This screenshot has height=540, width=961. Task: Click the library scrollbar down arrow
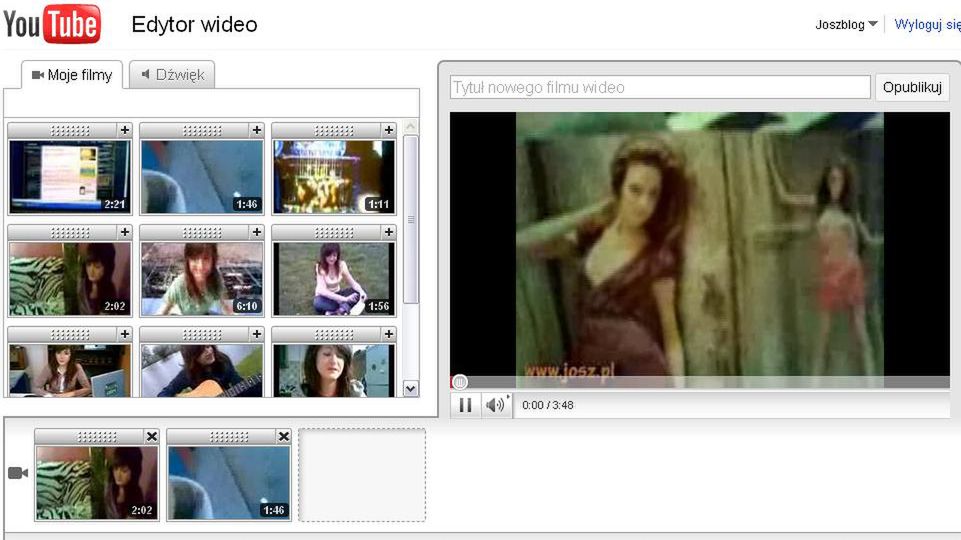coord(411,389)
